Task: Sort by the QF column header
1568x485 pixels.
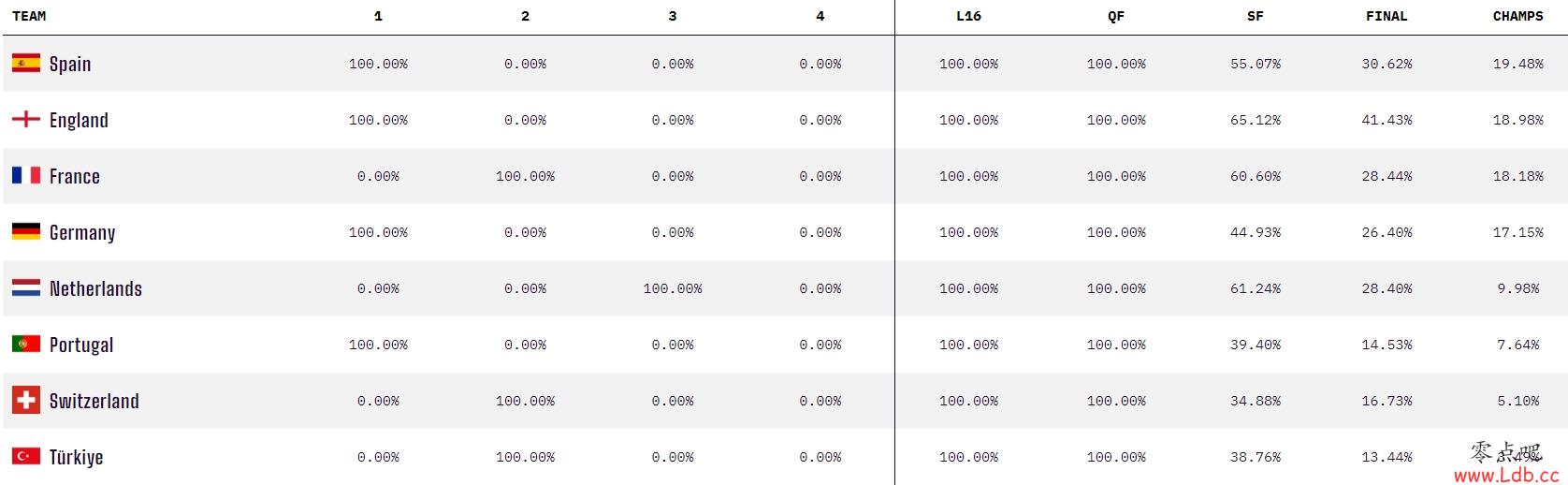Action: coord(1116,16)
